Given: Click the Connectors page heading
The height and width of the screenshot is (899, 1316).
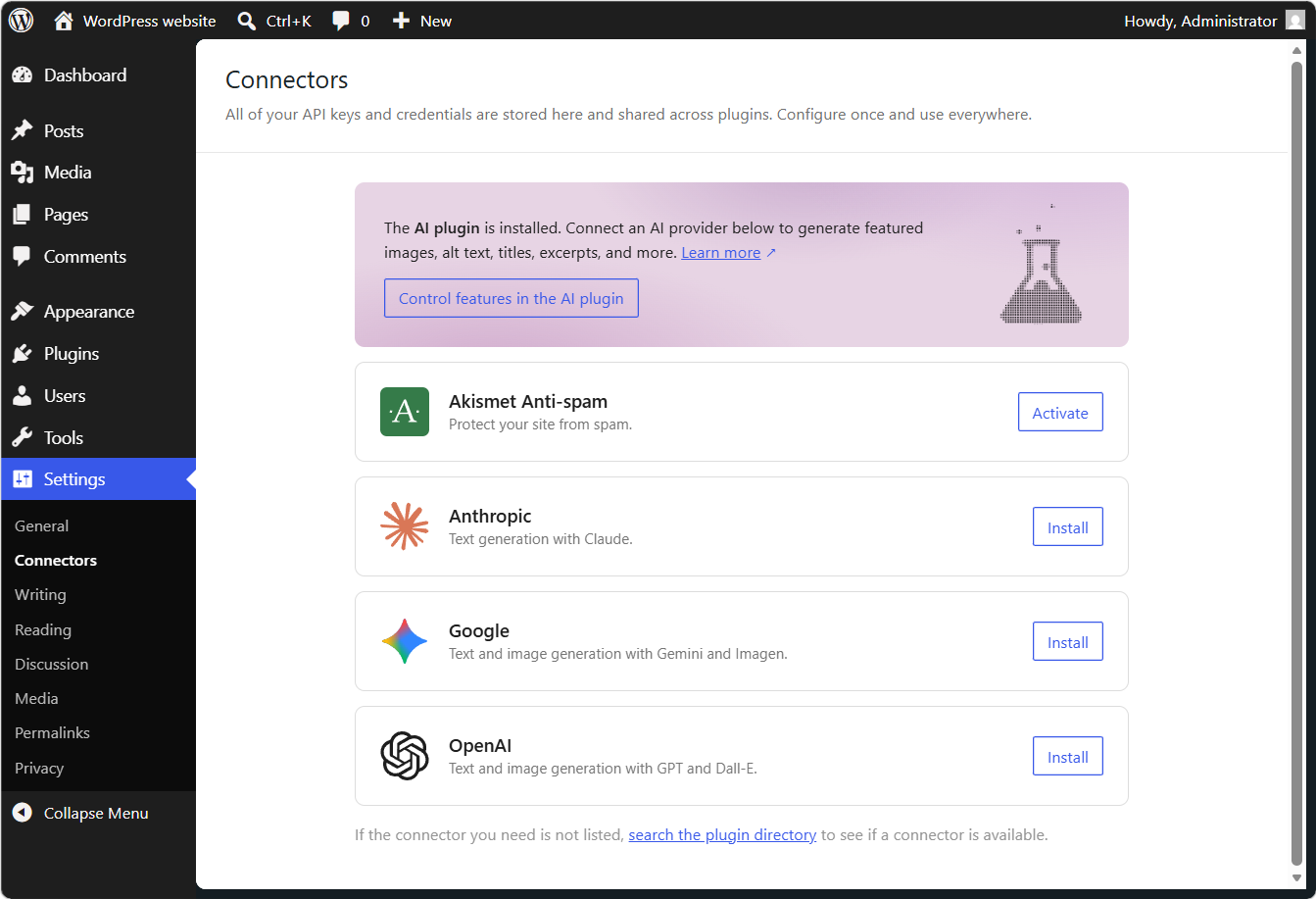Looking at the screenshot, I should pyautogui.click(x=287, y=79).
